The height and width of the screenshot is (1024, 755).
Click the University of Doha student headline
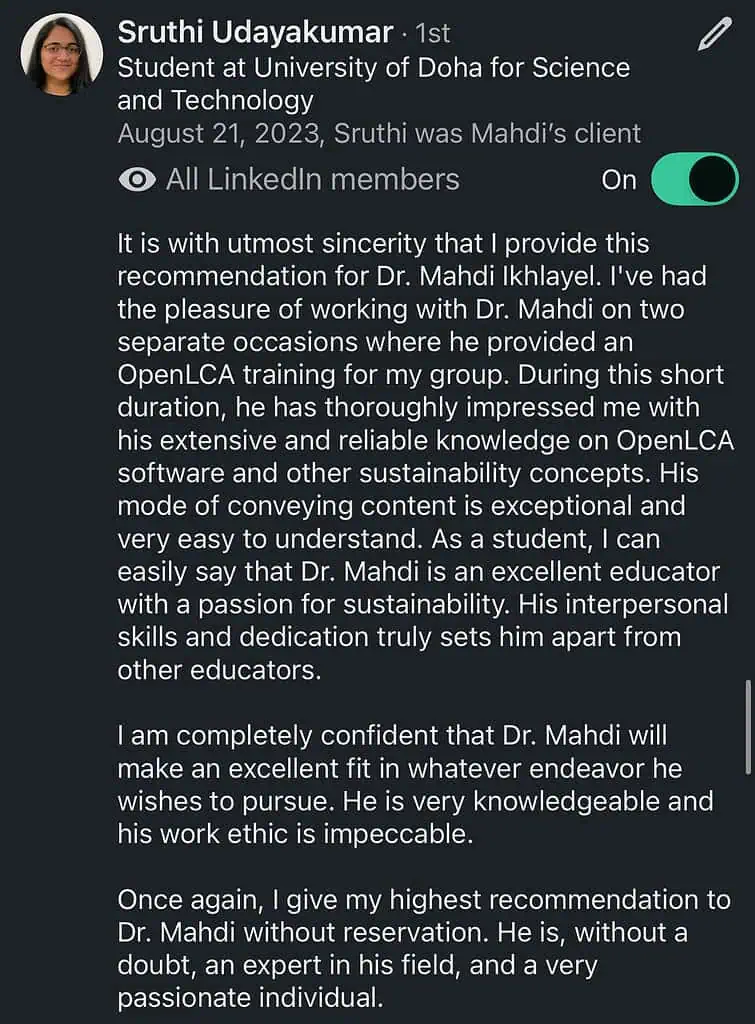[373, 84]
